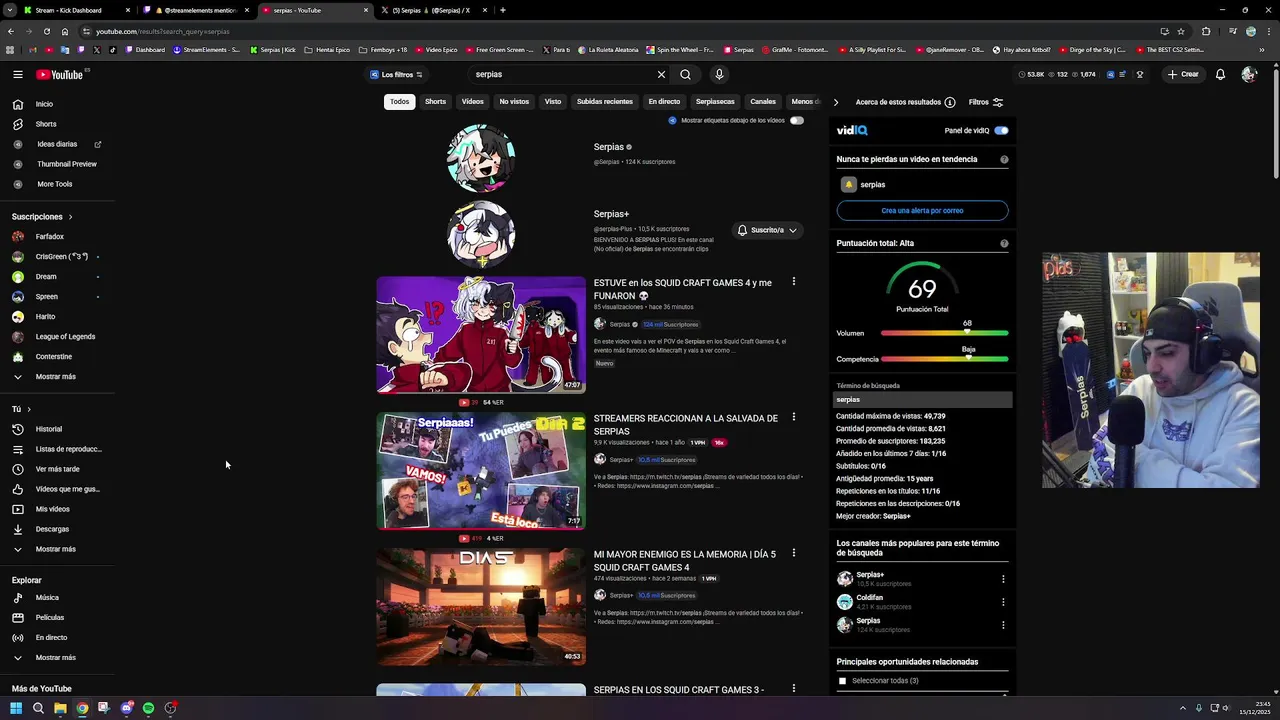
Task: Select the En directo filter chip
Action: coord(664,101)
